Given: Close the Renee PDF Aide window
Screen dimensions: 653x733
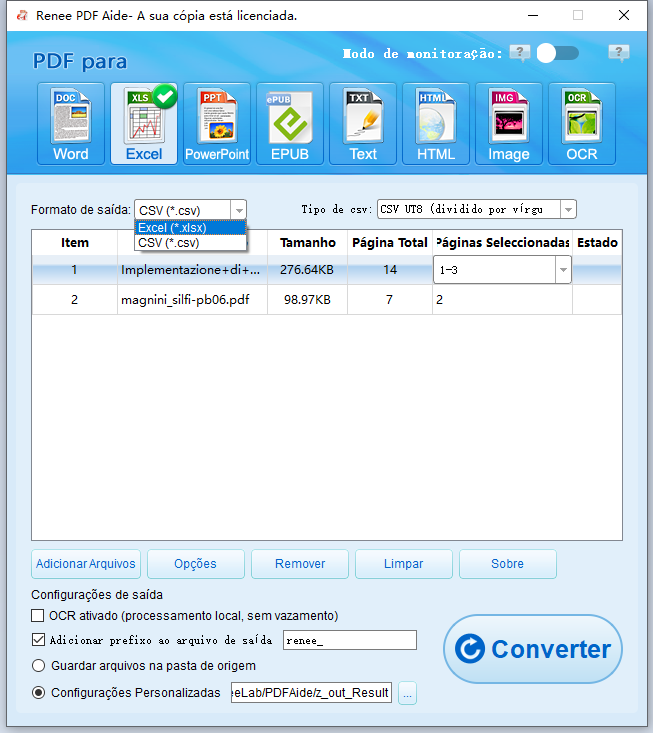Looking at the screenshot, I should coord(624,15).
